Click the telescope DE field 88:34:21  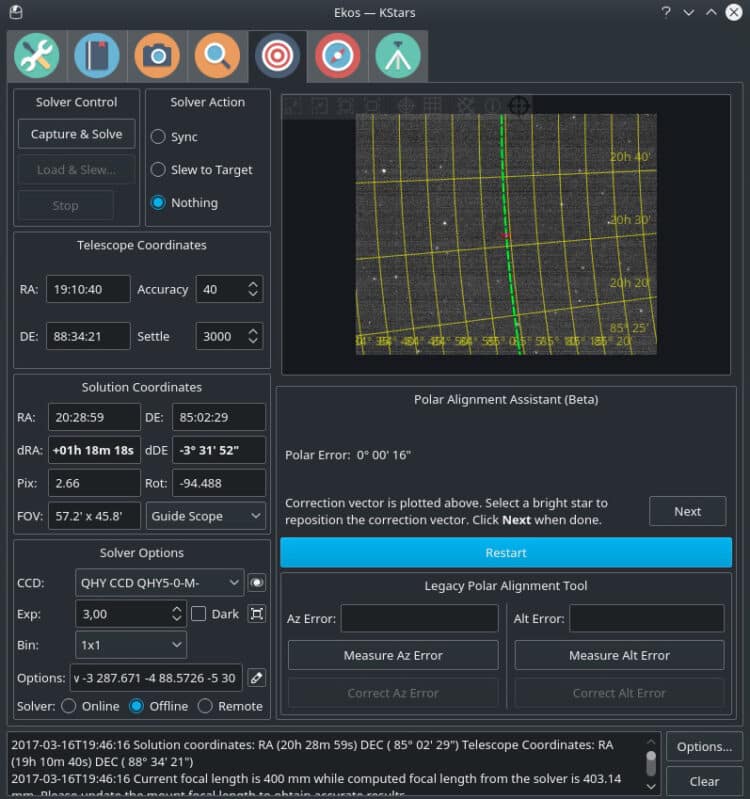[x=88, y=336]
